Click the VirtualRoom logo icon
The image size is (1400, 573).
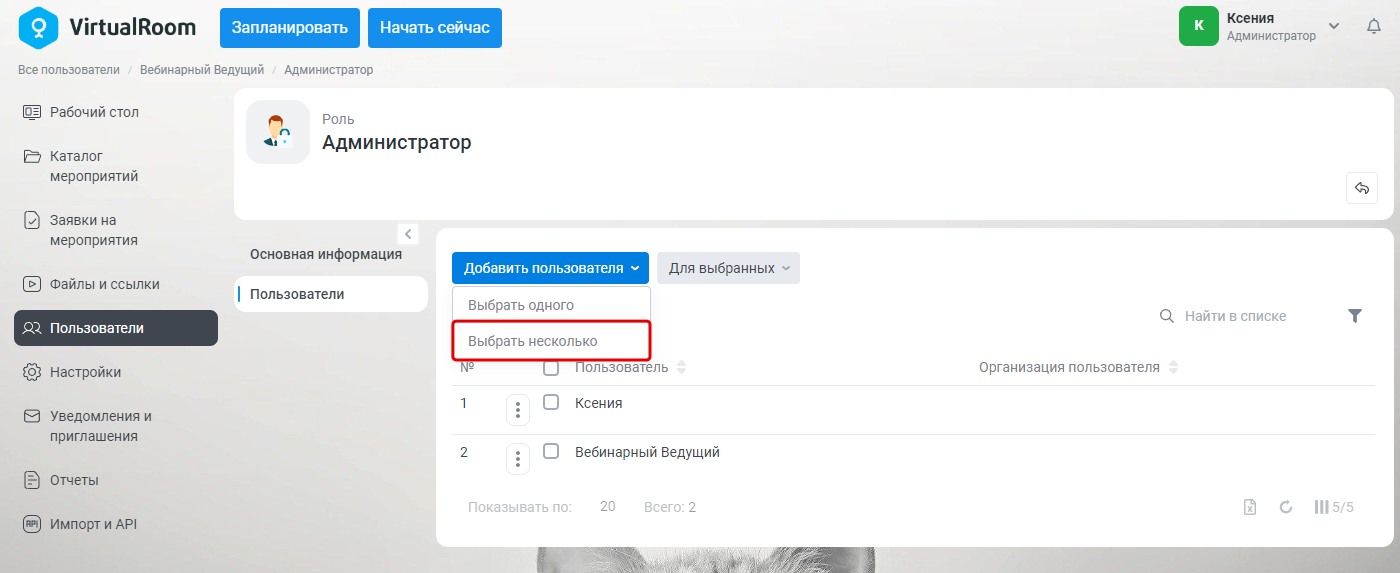pyautogui.click(x=39, y=27)
